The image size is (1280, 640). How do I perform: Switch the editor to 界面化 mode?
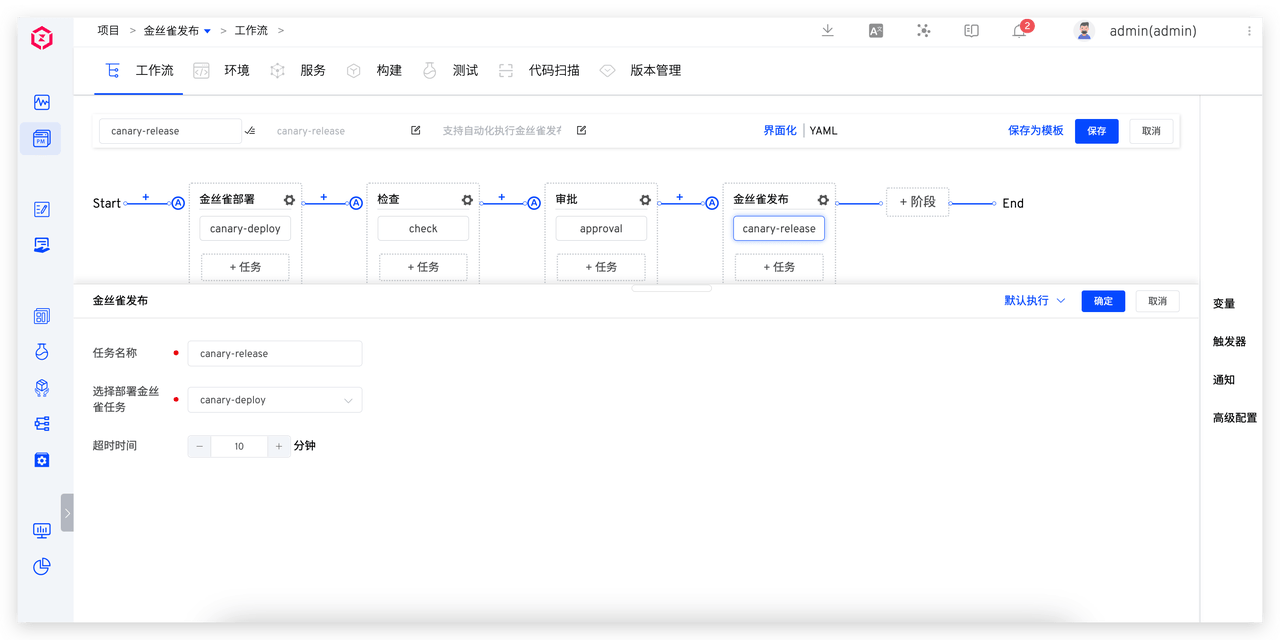pos(779,130)
